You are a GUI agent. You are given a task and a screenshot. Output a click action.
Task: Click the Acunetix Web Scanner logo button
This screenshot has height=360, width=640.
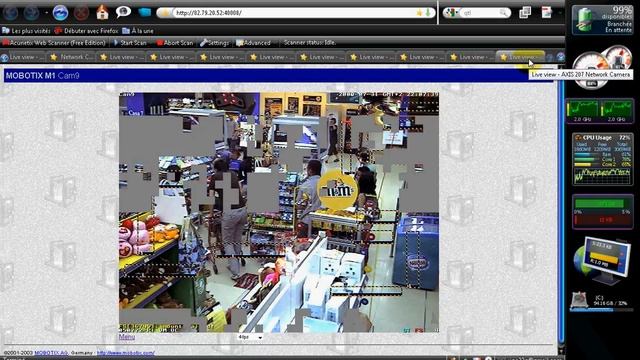(x=54, y=42)
